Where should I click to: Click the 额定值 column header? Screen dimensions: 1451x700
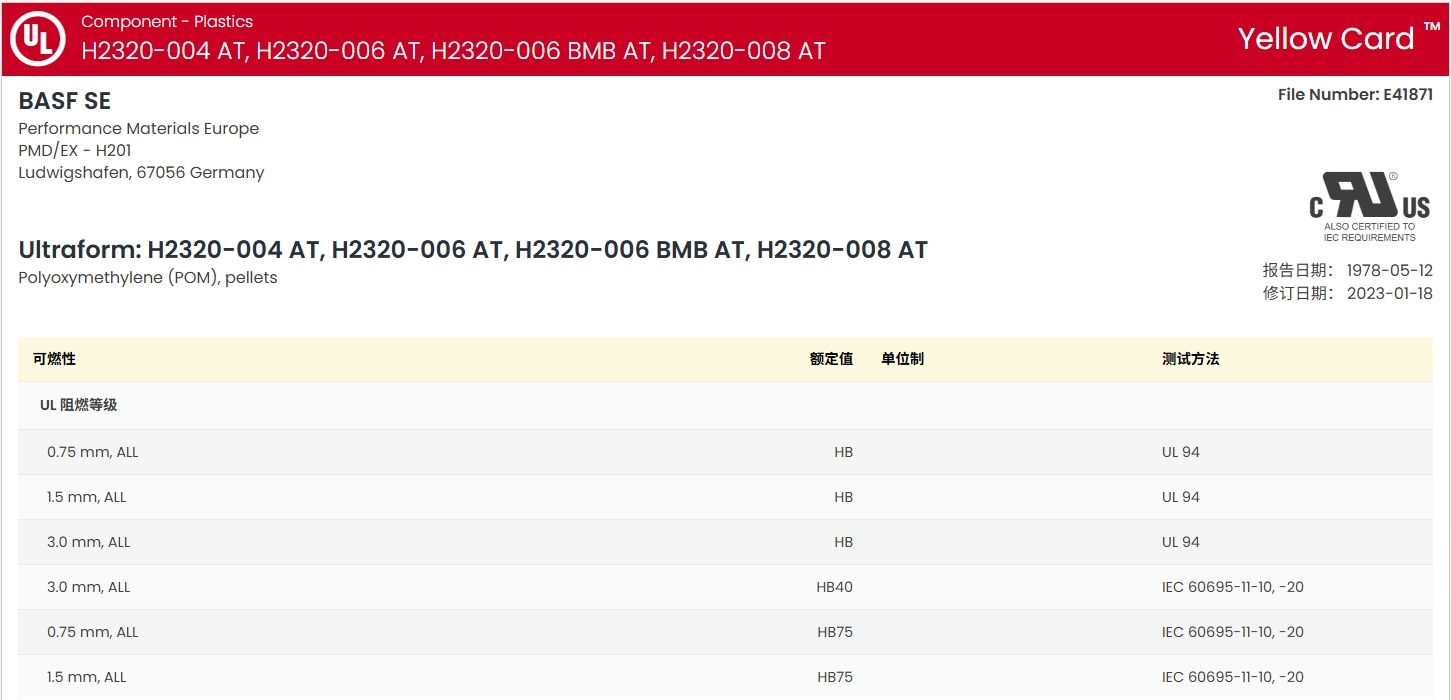[831, 358]
